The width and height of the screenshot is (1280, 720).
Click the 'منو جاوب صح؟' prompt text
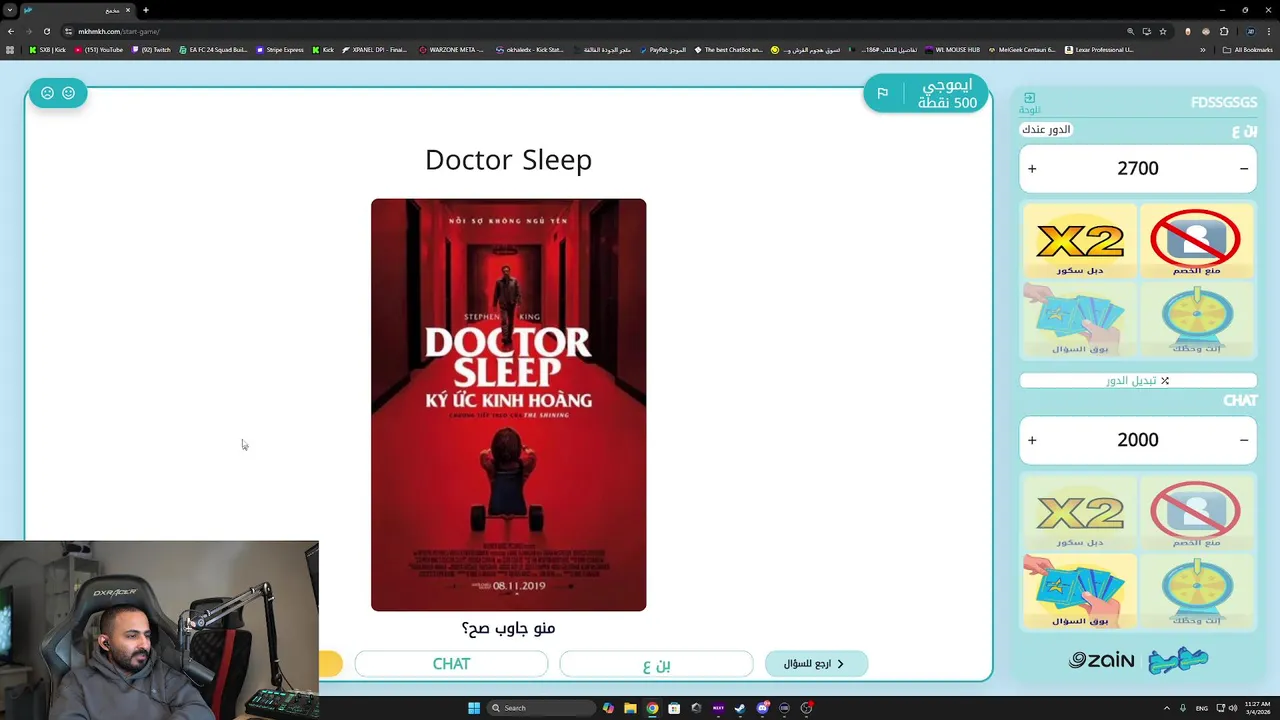click(508, 628)
